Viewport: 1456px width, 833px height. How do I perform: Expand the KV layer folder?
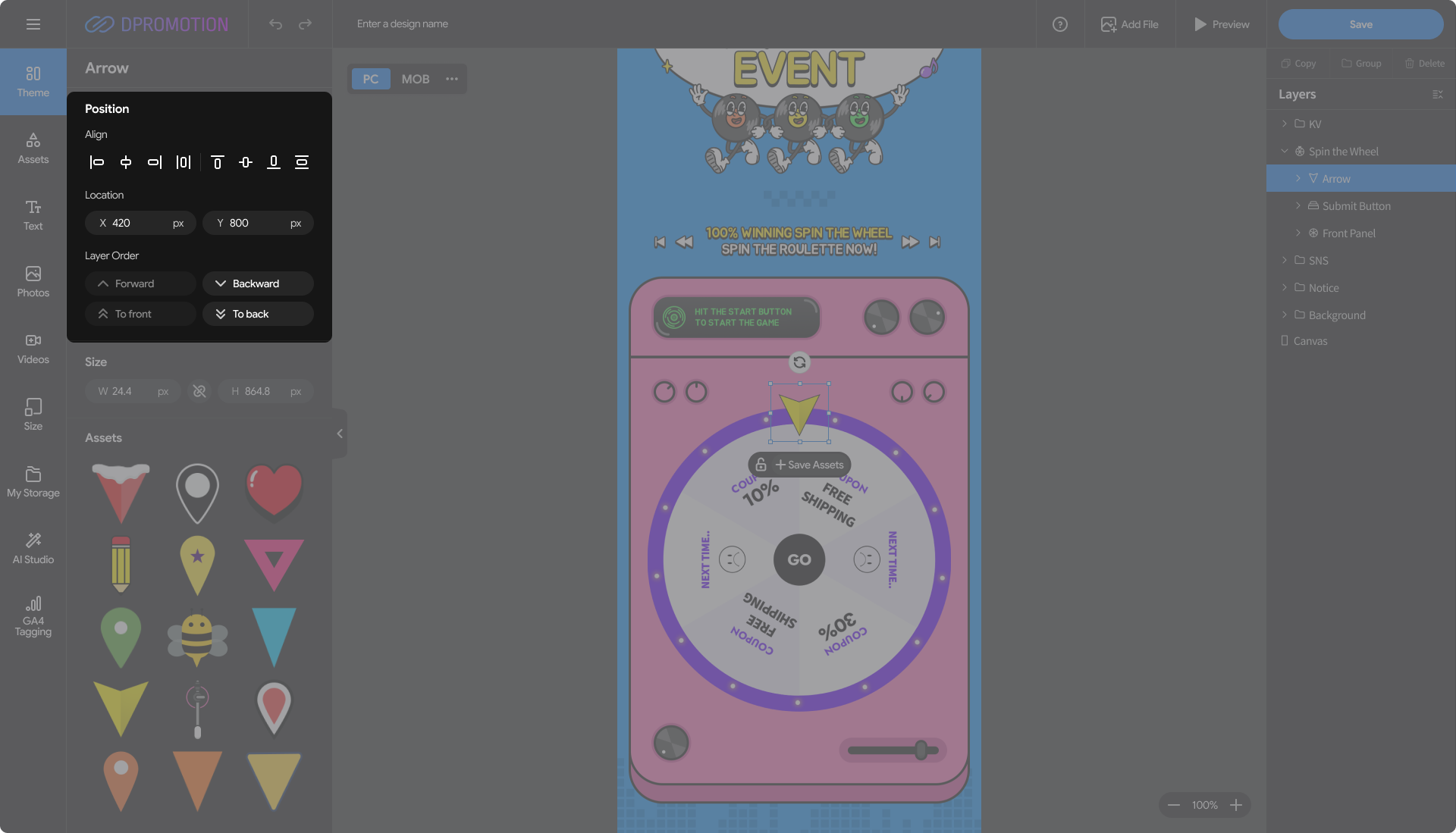[x=1284, y=124]
